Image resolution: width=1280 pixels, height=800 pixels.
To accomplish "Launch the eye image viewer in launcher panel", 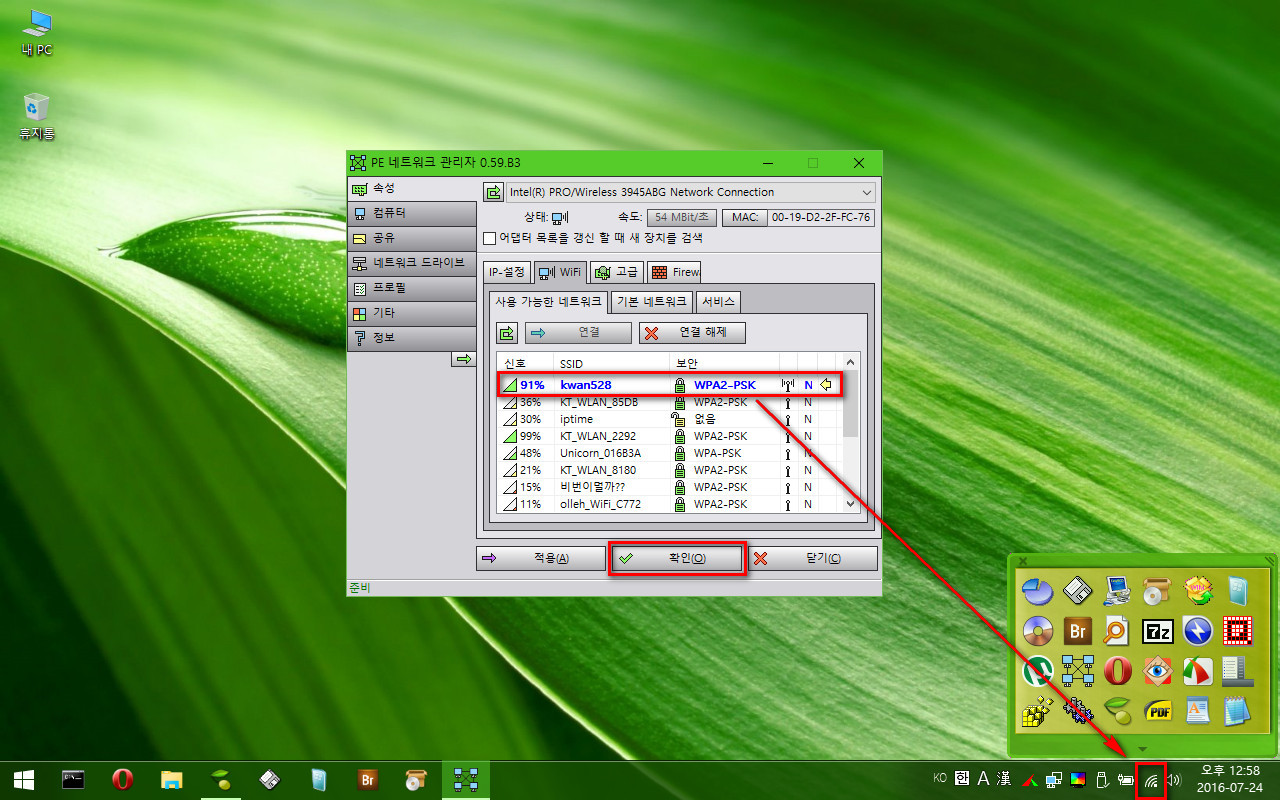I will click(1157, 670).
